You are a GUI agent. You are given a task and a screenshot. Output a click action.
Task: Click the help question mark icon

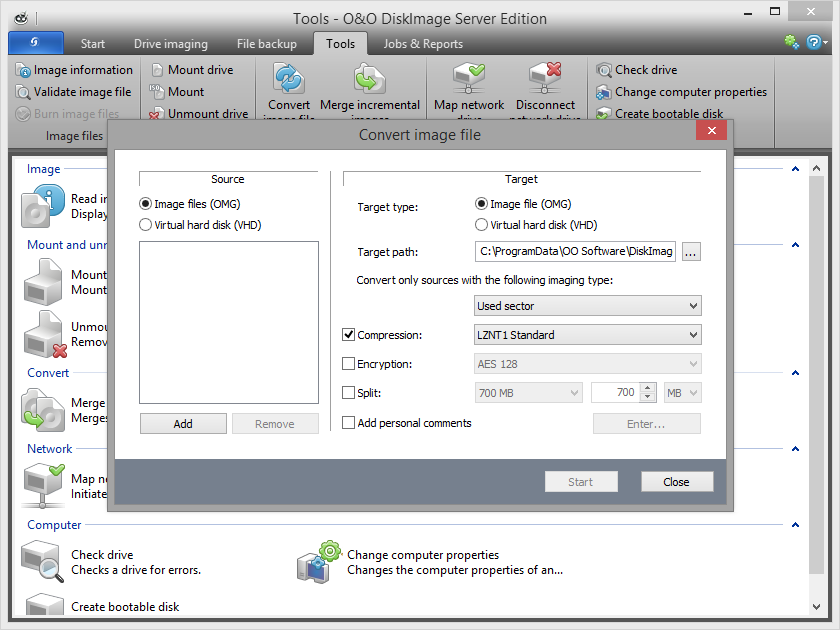[814, 42]
